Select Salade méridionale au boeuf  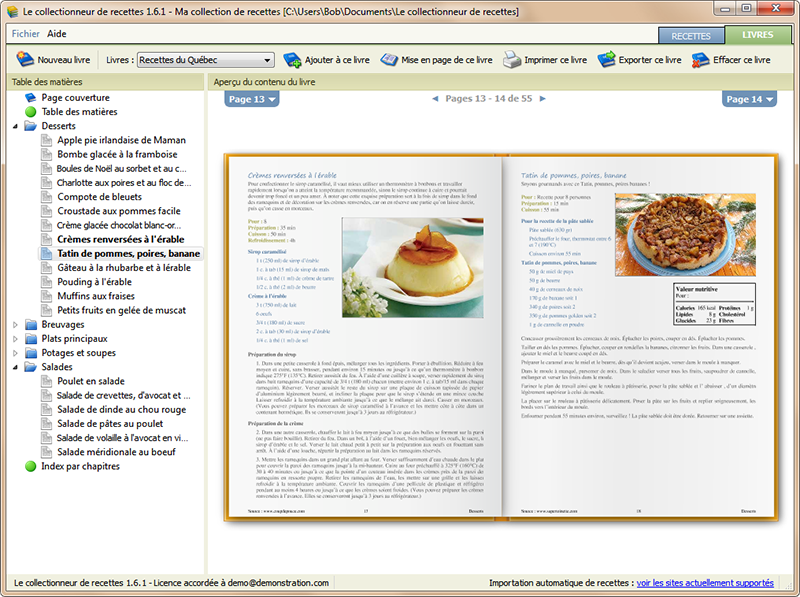click(116, 452)
